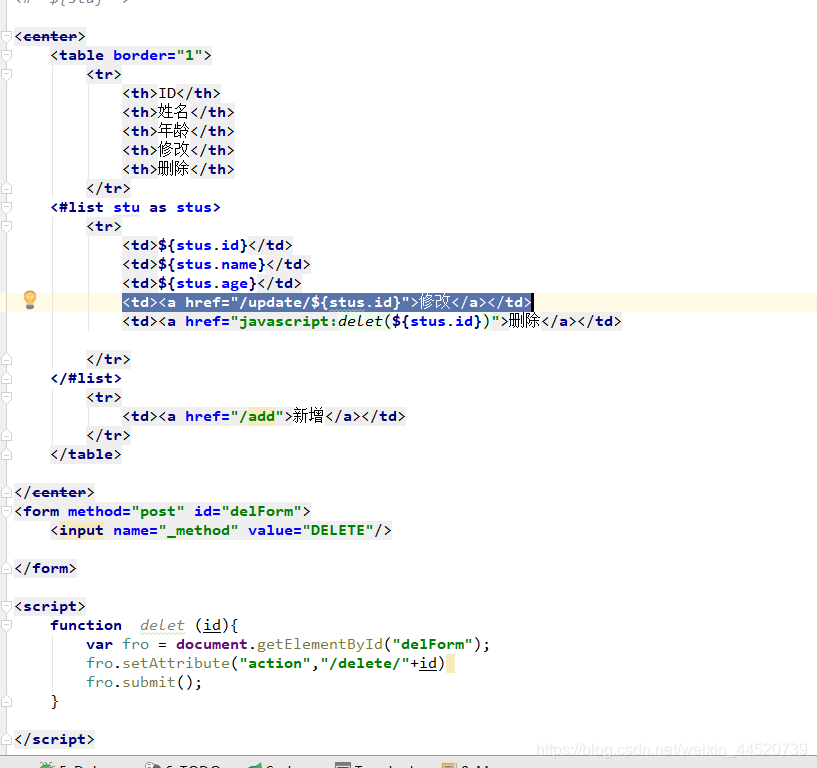
Task: Click the 修改 table header line
Action: tap(178, 150)
